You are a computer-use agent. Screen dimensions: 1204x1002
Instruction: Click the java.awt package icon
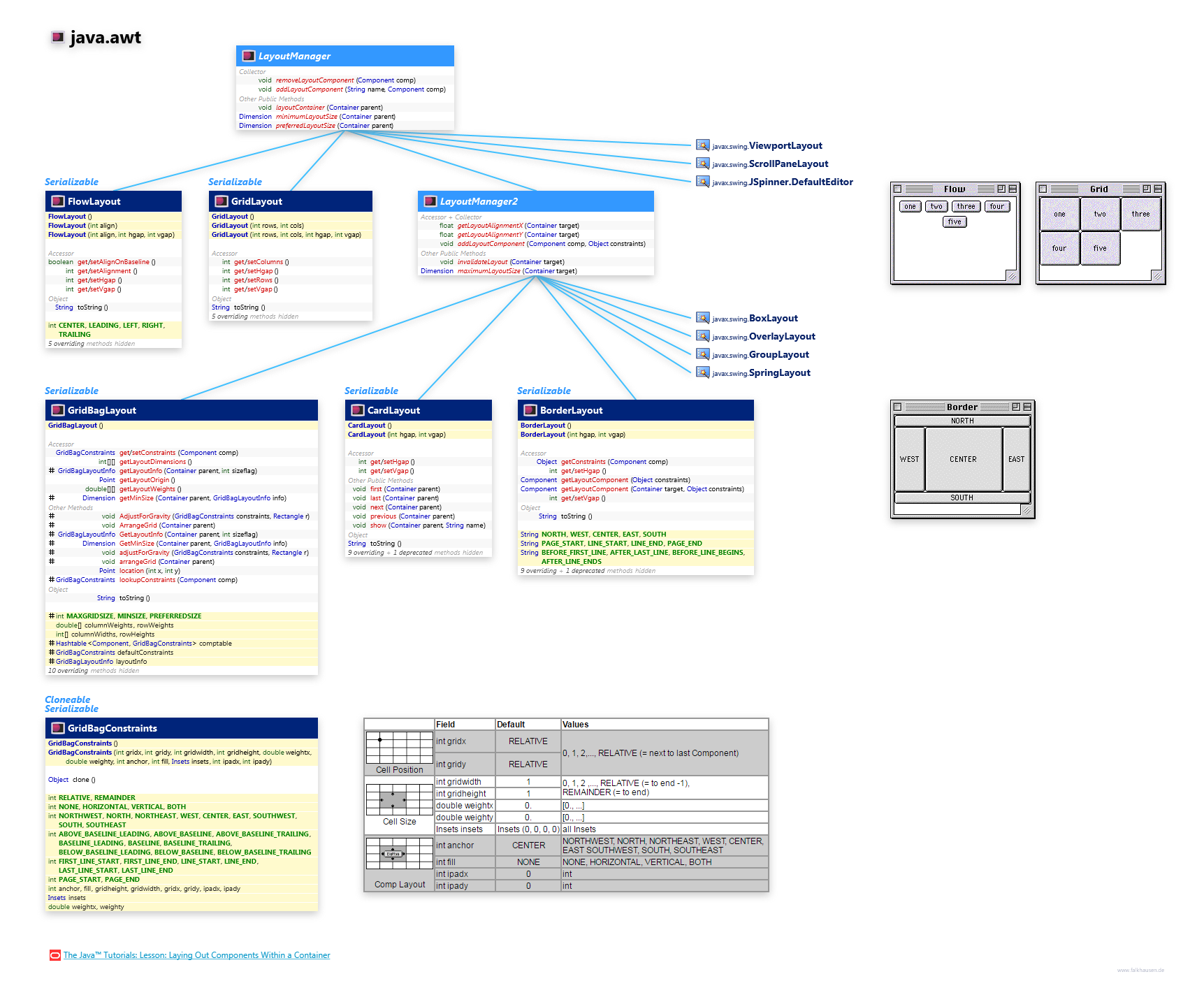[x=58, y=37]
